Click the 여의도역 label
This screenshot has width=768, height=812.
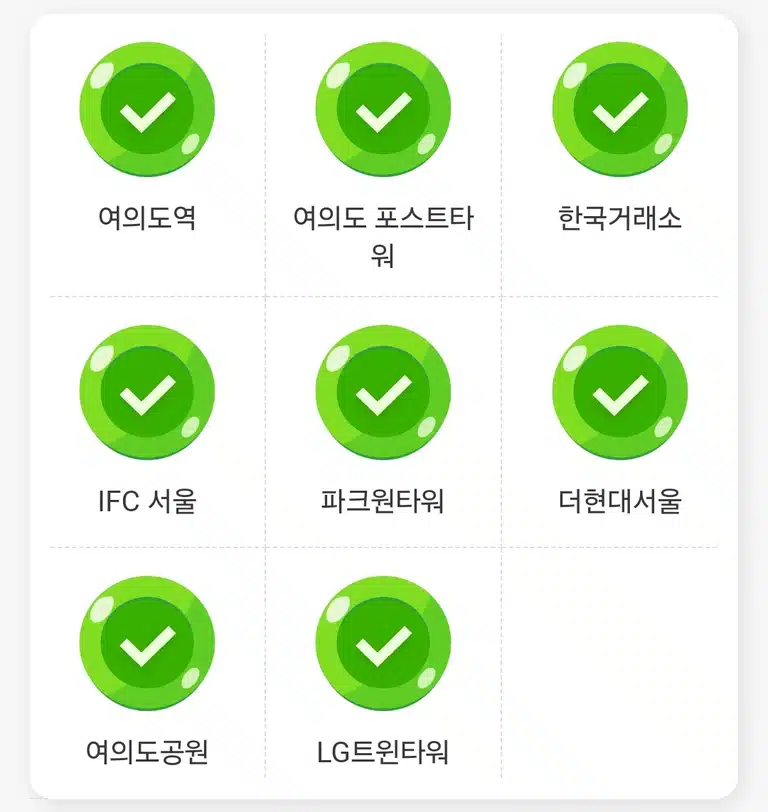pos(147,218)
